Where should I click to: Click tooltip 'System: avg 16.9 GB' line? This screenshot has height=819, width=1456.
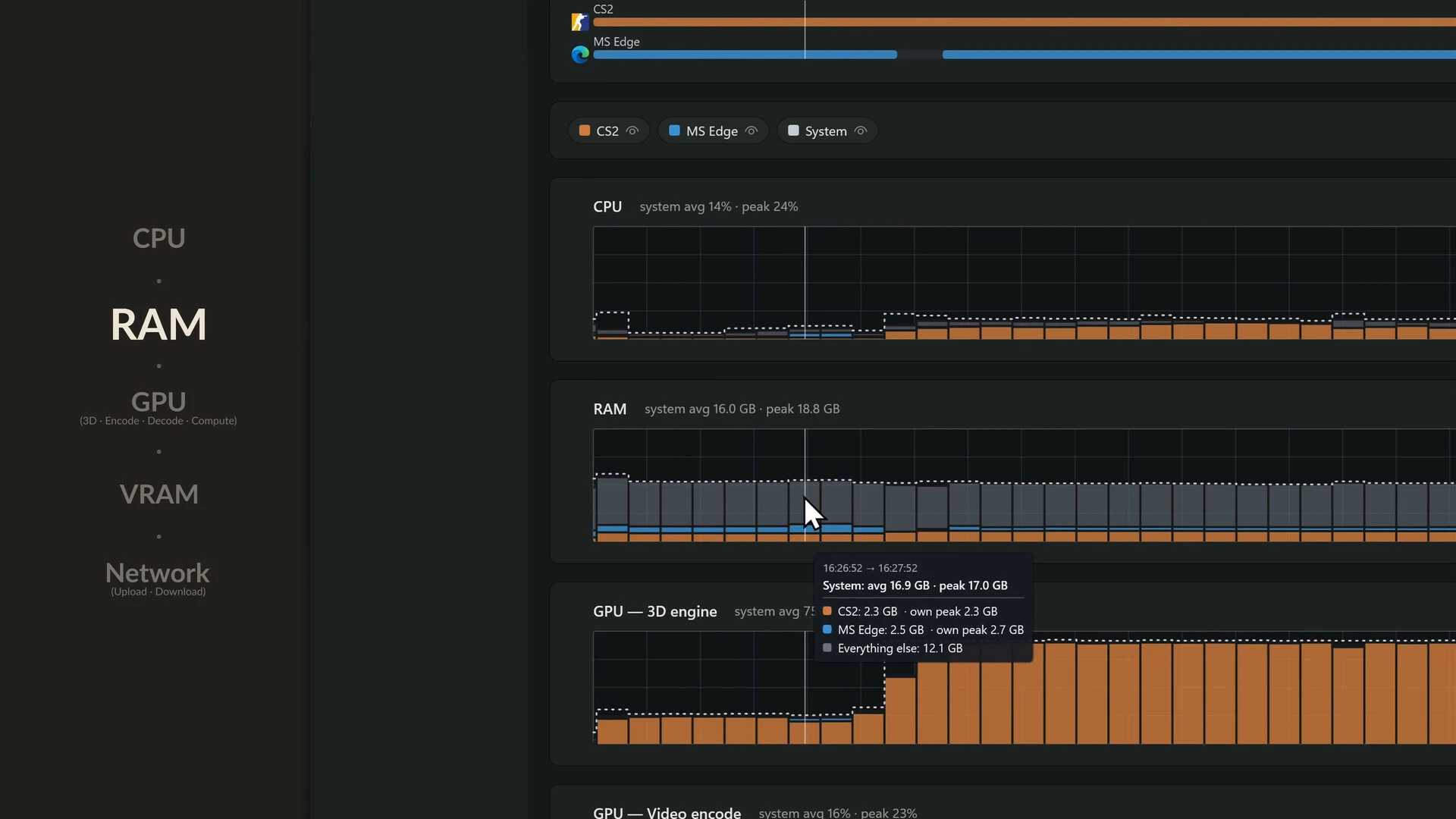tap(915, 585)
